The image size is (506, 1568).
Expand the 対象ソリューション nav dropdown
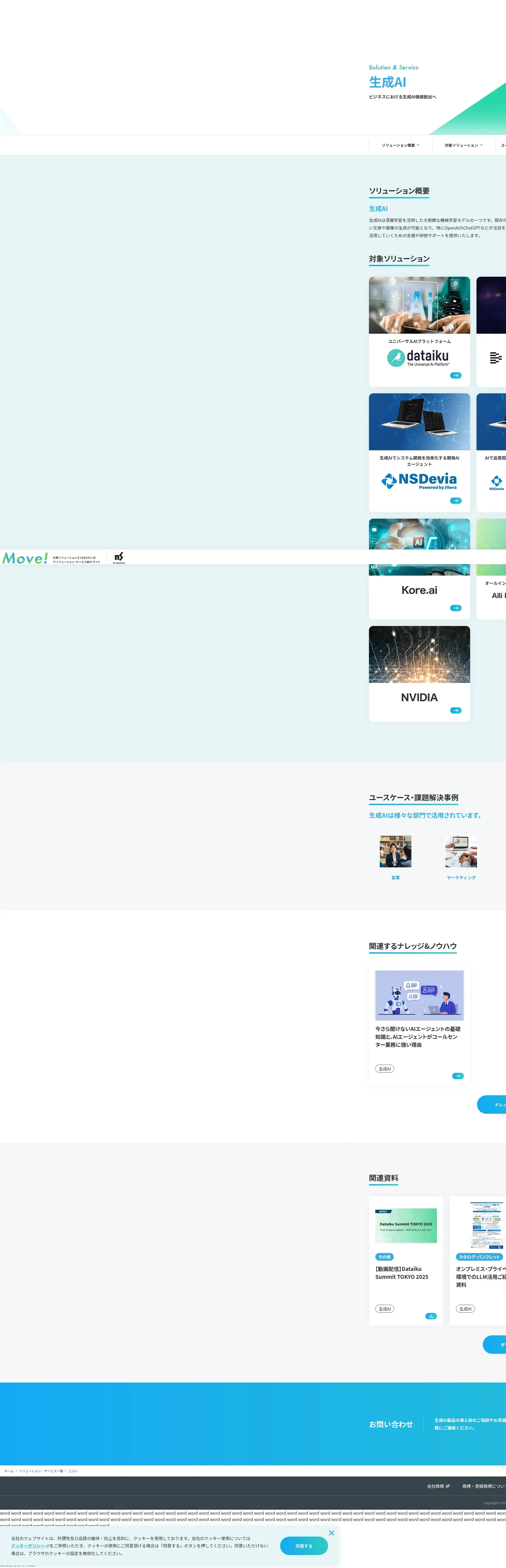pyautogui.click(x=463, y=145)
